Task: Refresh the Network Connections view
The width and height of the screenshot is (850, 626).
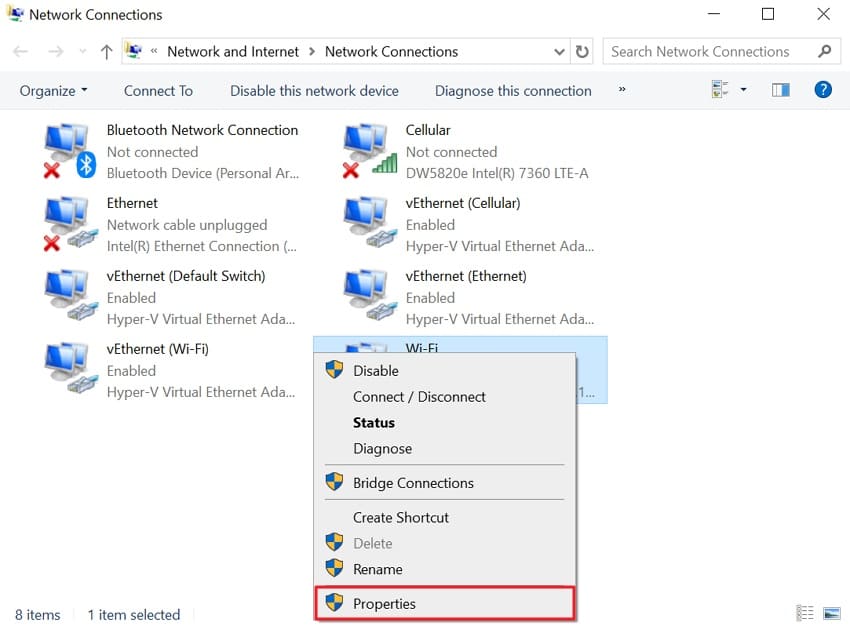Action: pyautogui.click(x=582, y=51)
